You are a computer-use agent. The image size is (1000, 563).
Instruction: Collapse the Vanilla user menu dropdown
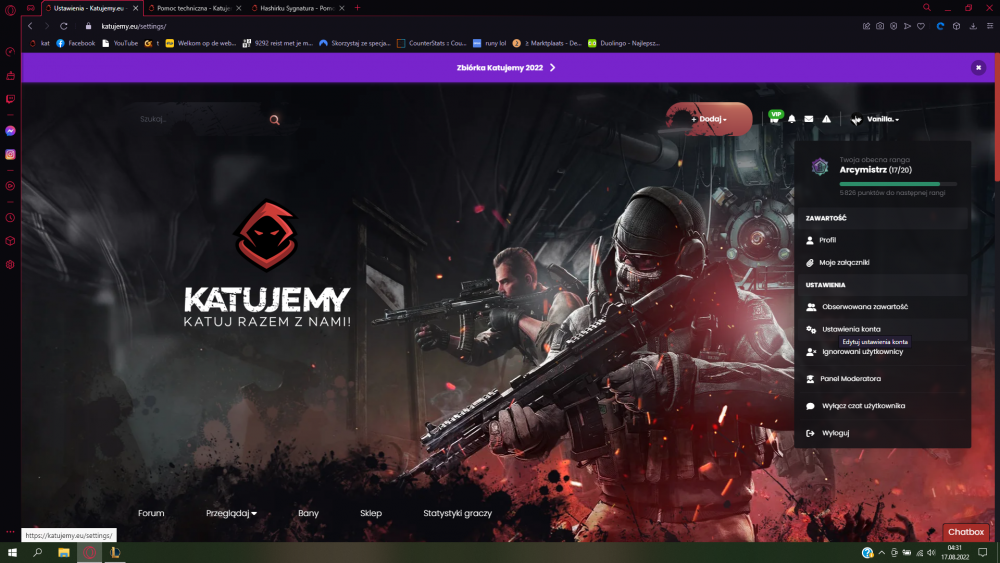coord(876,119)
